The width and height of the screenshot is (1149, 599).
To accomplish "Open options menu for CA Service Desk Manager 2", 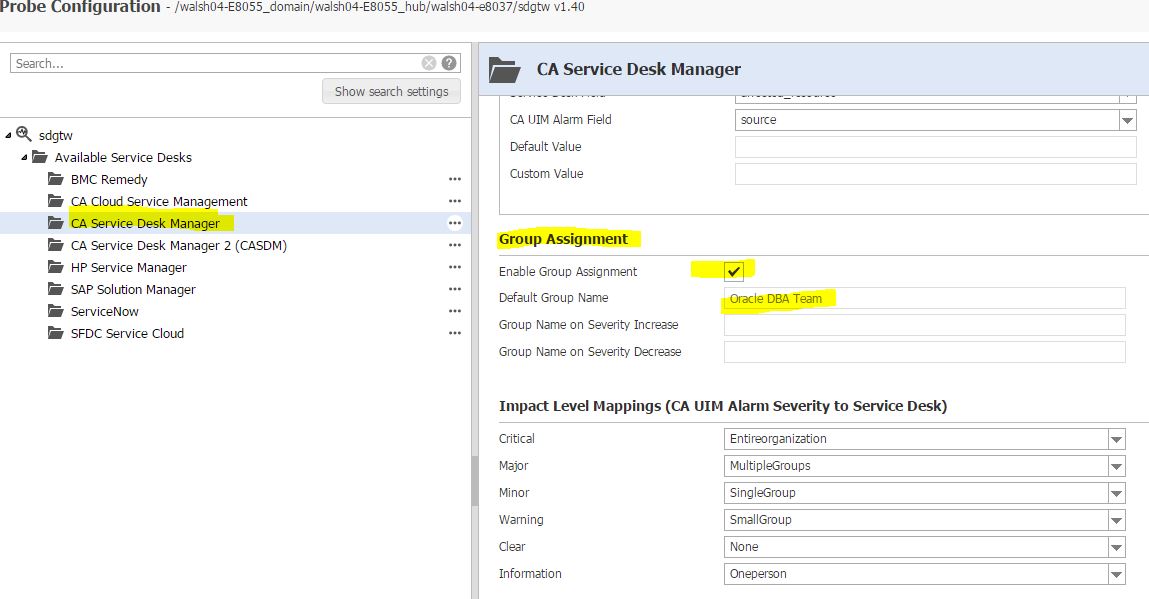I will 455,245.
